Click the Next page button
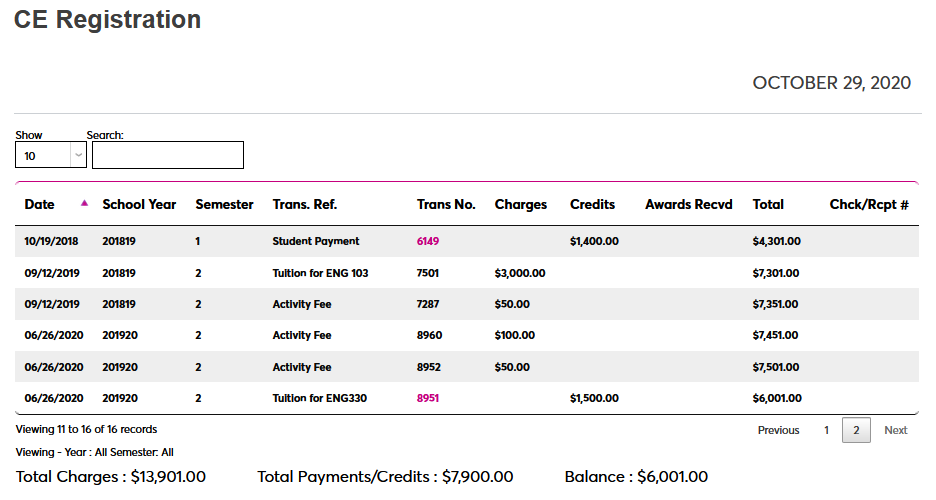Image resolution: width=936 pixels, height=500 pixels. pos(895,430)
